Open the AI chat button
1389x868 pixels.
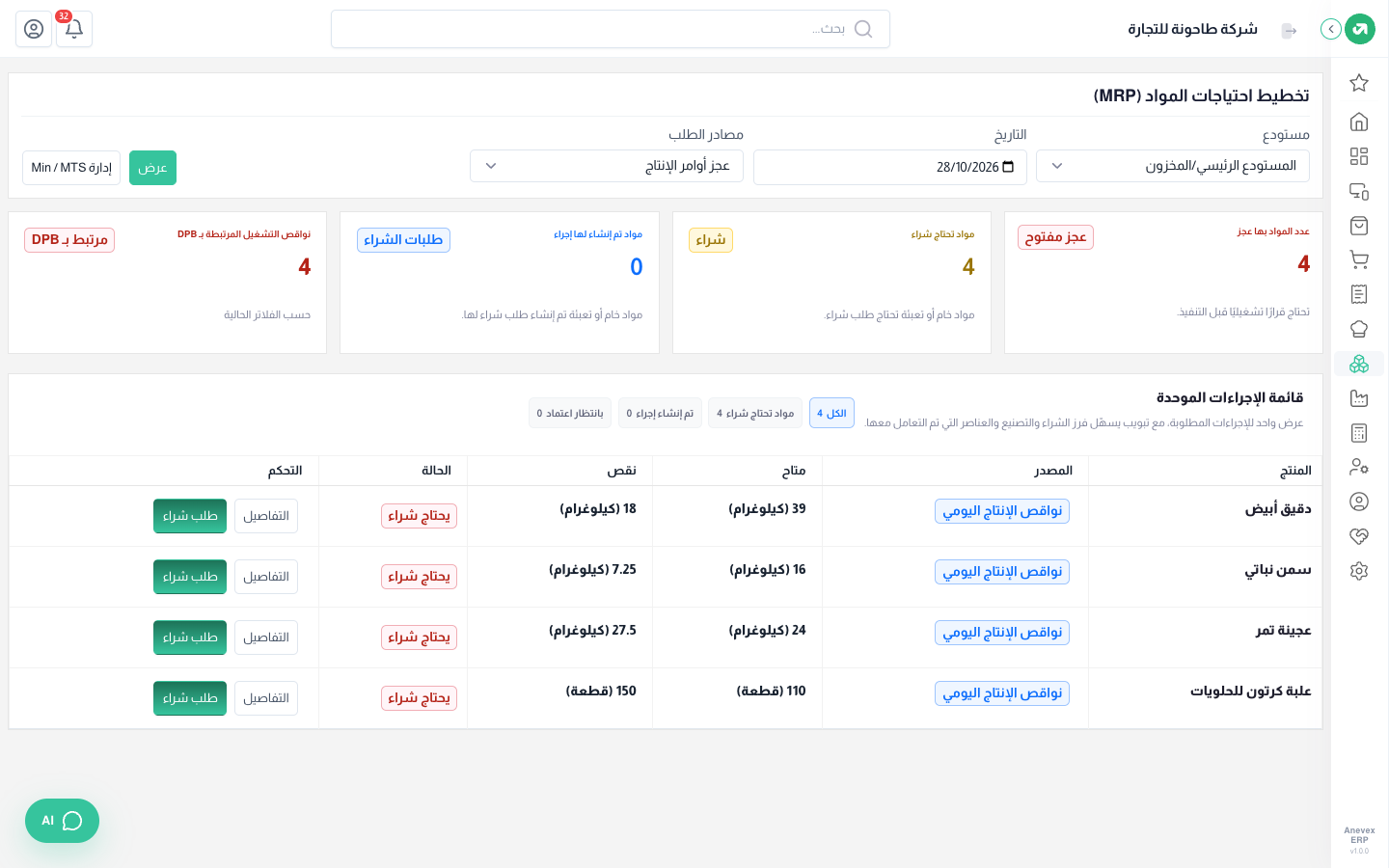coord(62,821)
